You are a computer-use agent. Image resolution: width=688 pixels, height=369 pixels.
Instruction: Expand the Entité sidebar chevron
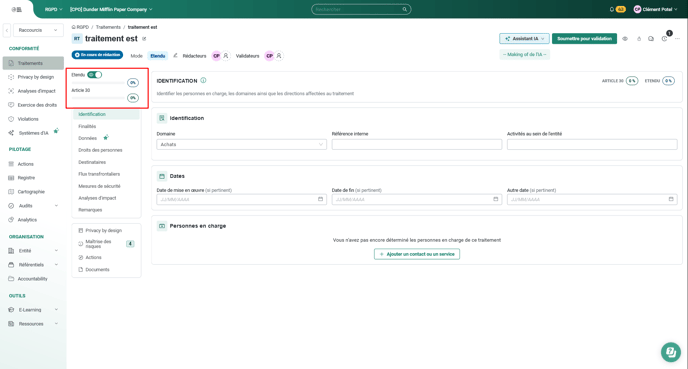coord(56,251)
